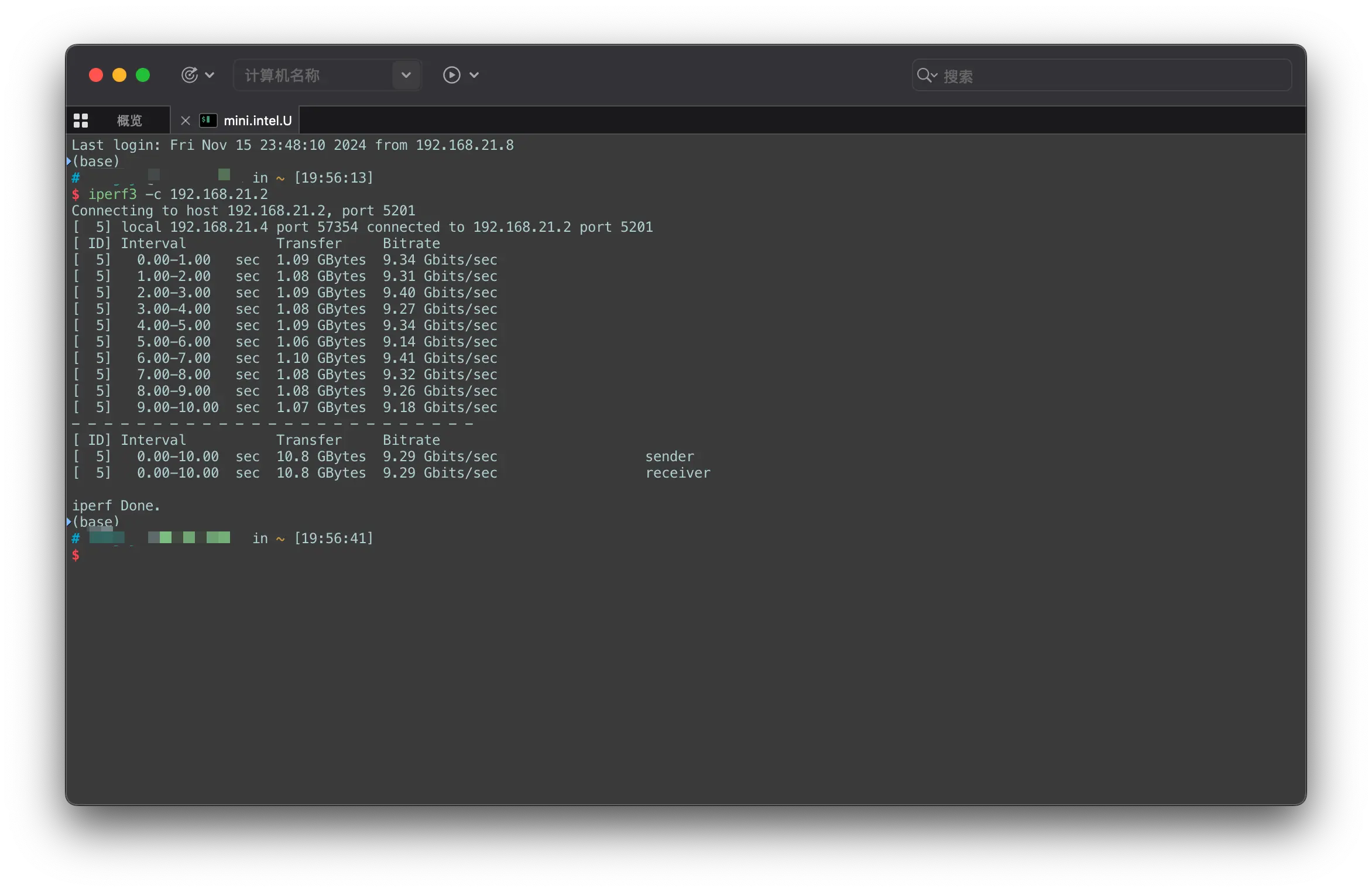The image size is (1372, 892).
Task: Click the red close window button
Action: 96,75
